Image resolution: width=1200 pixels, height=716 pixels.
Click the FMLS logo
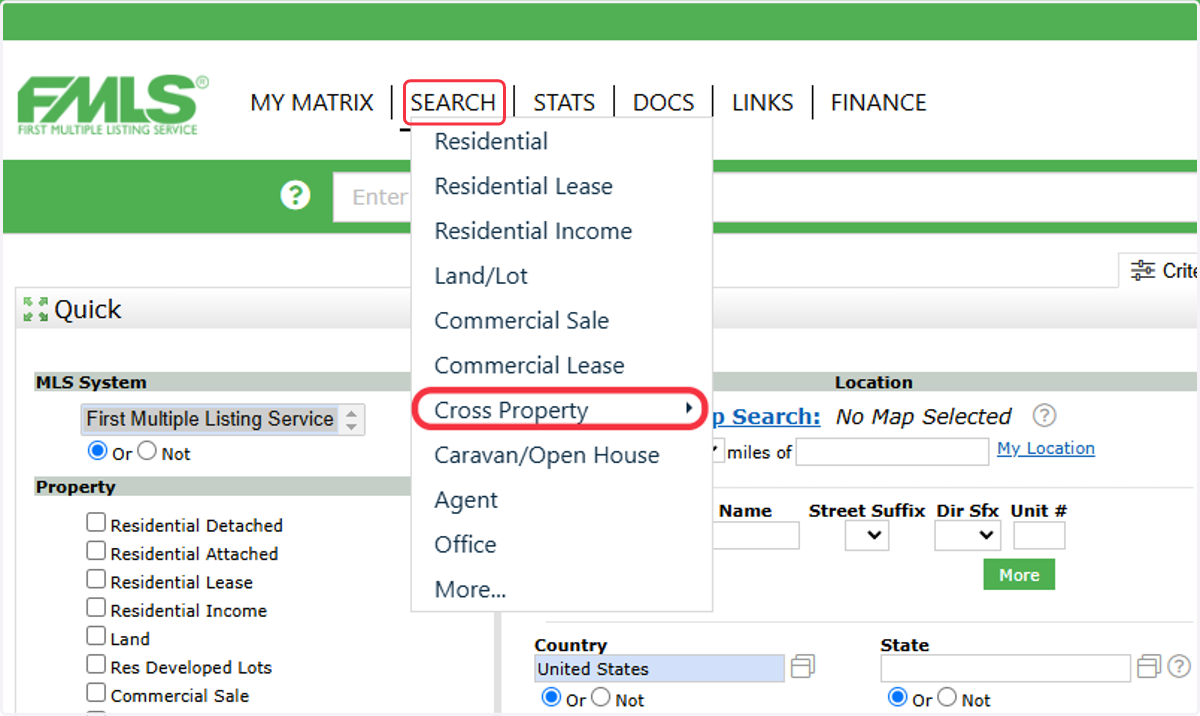click(x=113, y=104)
